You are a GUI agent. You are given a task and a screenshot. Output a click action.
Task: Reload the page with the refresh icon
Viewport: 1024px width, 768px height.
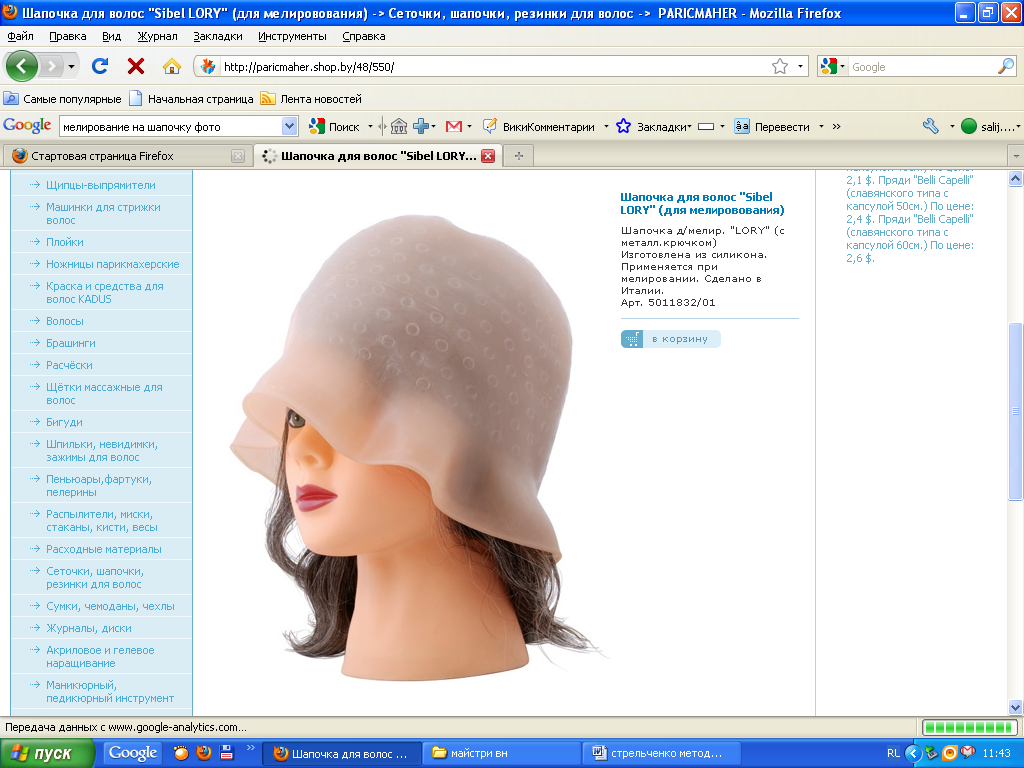tap(100, 66)
